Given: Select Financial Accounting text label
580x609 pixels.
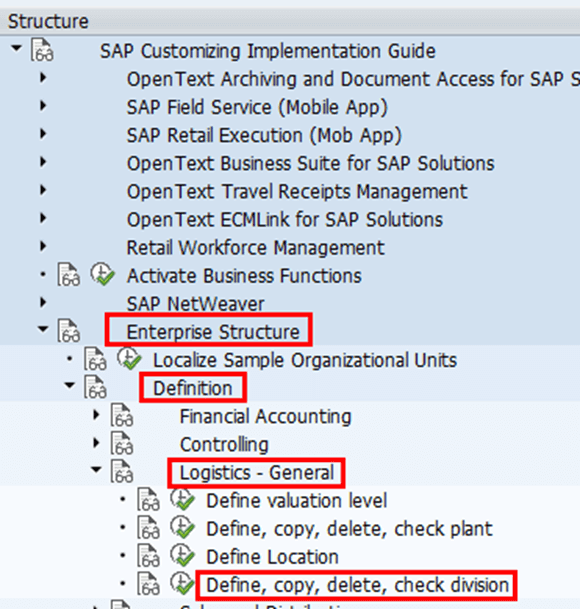Looking at the screenshot, I should [x=265, y=417].
